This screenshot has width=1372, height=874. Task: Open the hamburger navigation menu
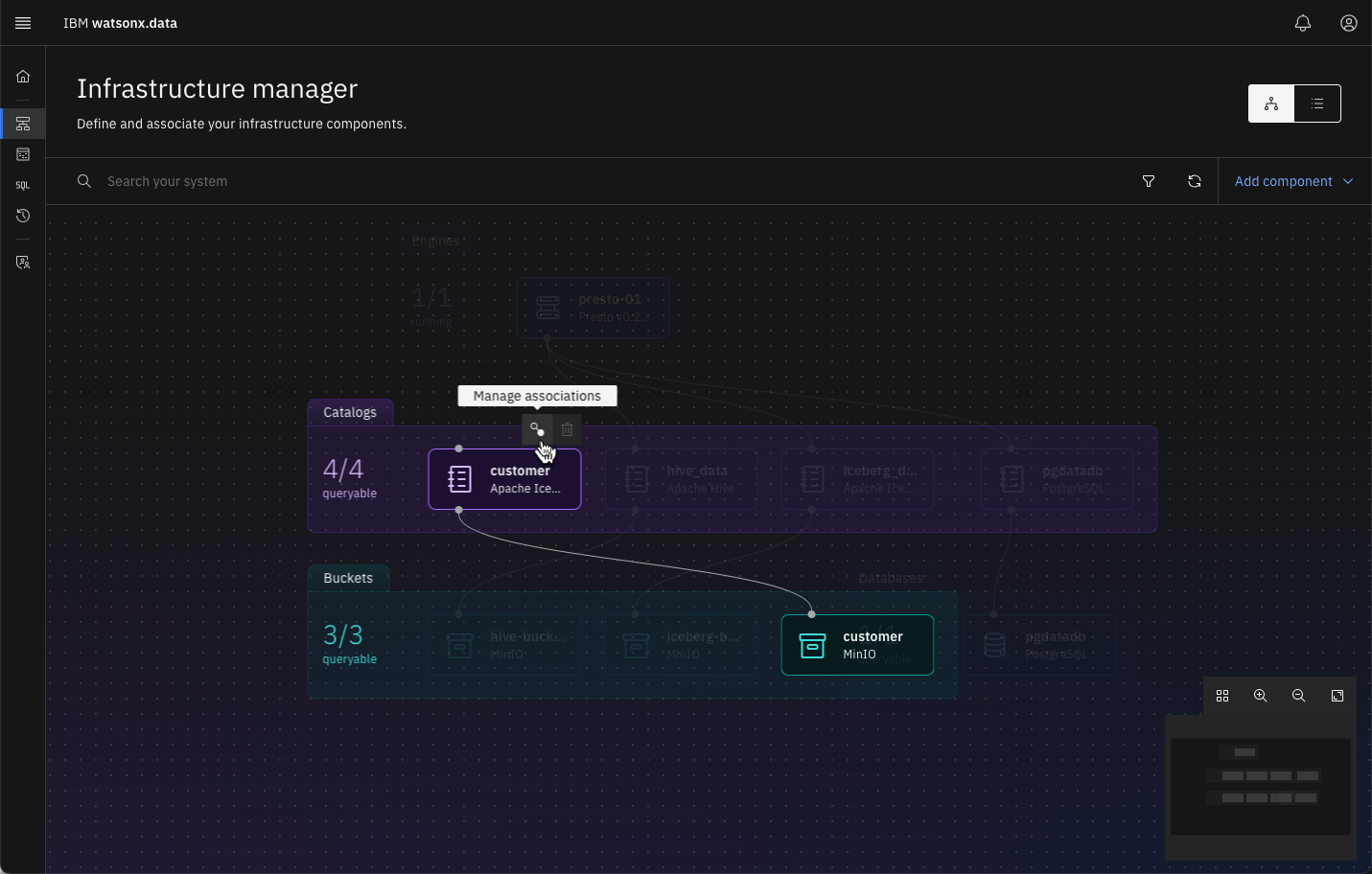pyautogui.click(x=23, y=23)
